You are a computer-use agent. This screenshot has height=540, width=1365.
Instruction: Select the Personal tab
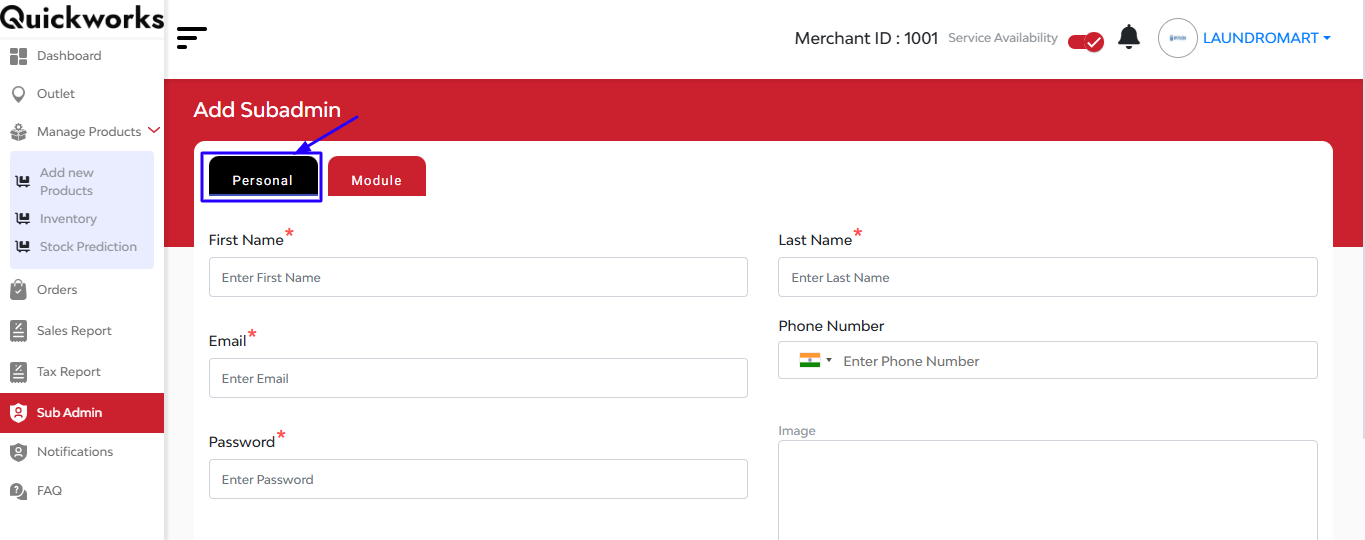pyautogui.click(x=262, y=177)
